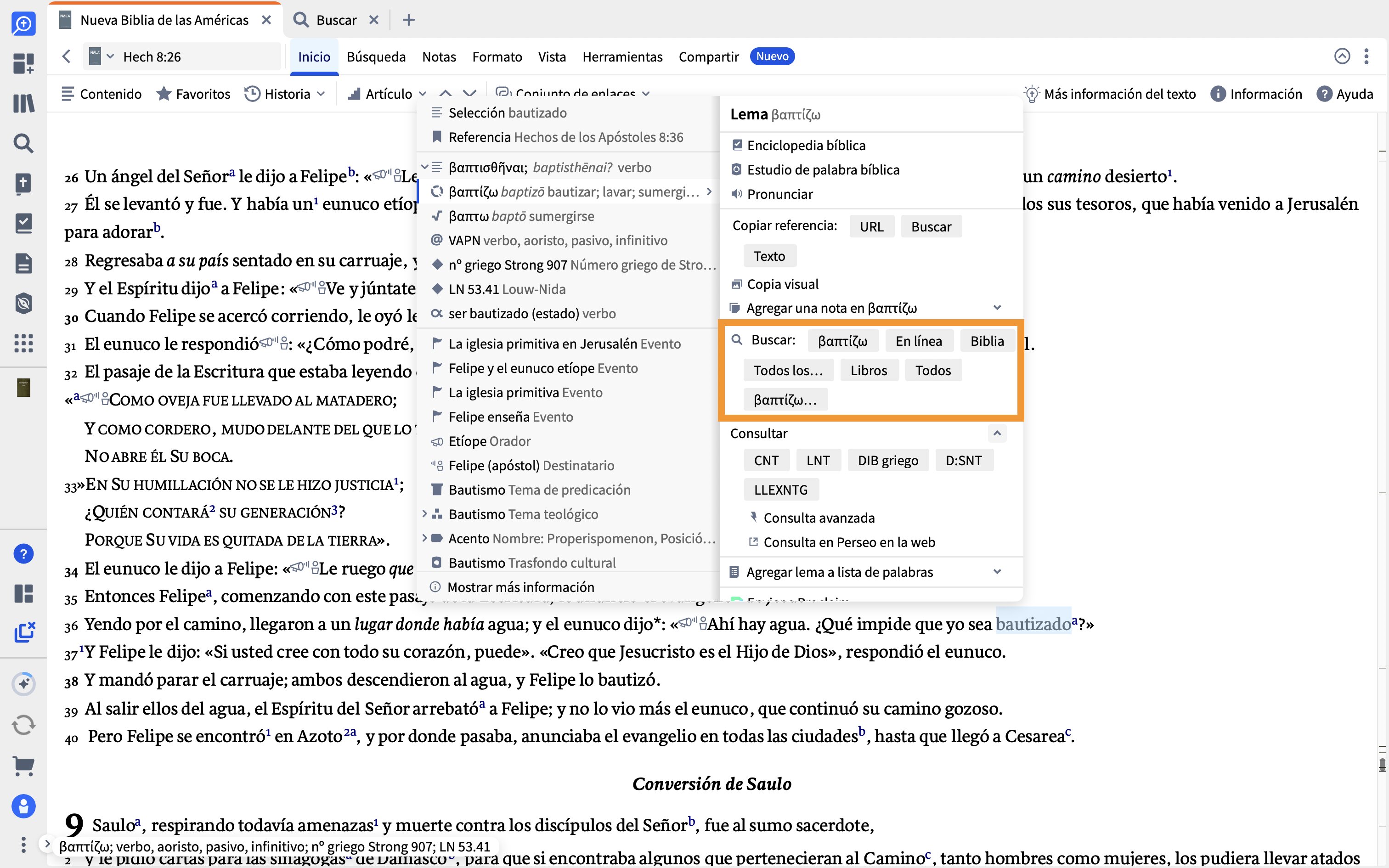This screenshot has width=1389, height=868.
Task: Open the apps grid icon in left sidebar
Action: tap(23, 344)
